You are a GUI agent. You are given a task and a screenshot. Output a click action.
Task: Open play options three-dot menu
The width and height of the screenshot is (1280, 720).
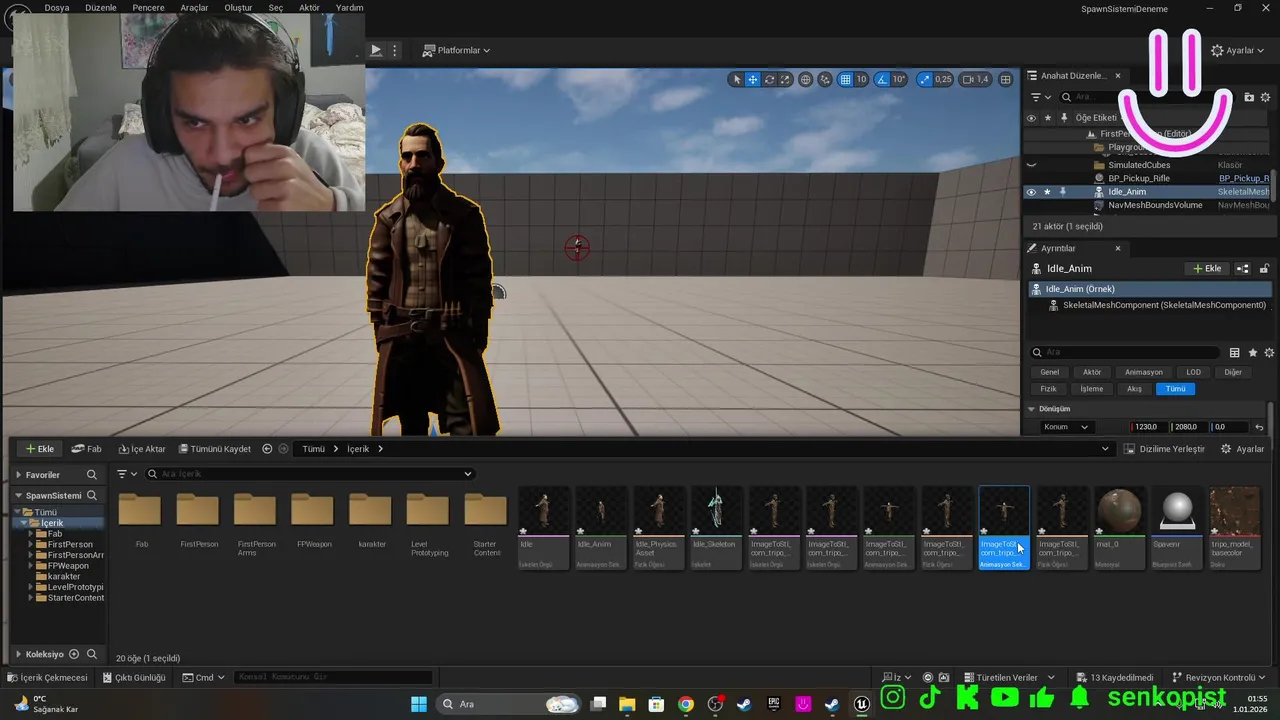395,50
